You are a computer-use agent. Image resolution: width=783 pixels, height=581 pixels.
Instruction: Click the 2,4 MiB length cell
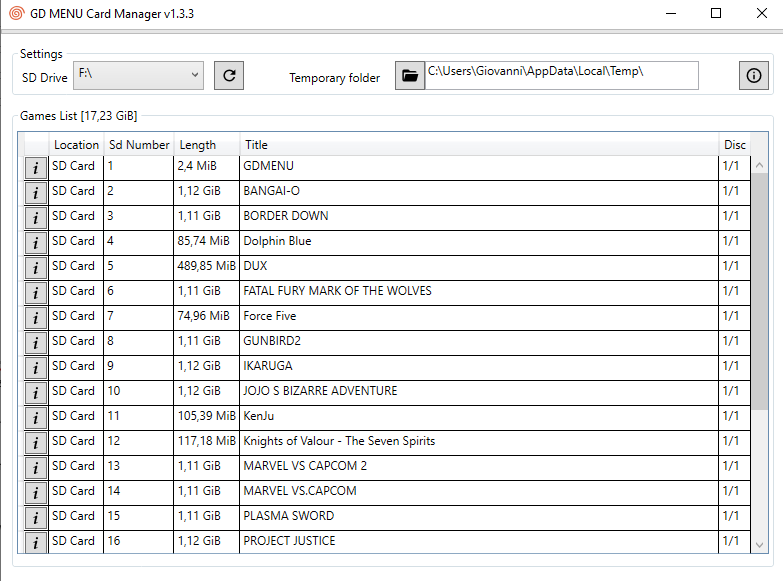206,168
